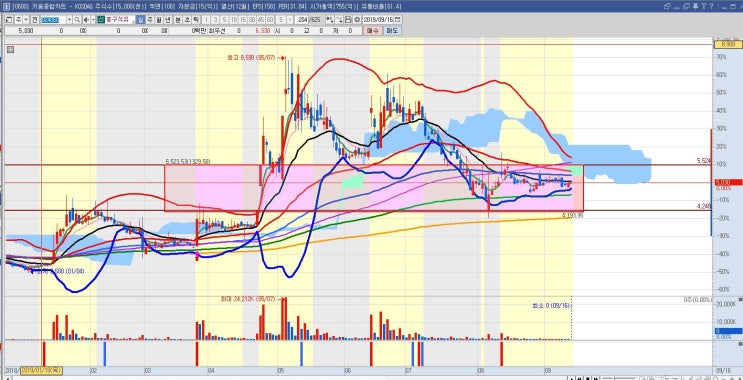Click the 최소 0 (09/16) volume label
The height and width of the screenshot is (380, 743).
coord(552,305)
